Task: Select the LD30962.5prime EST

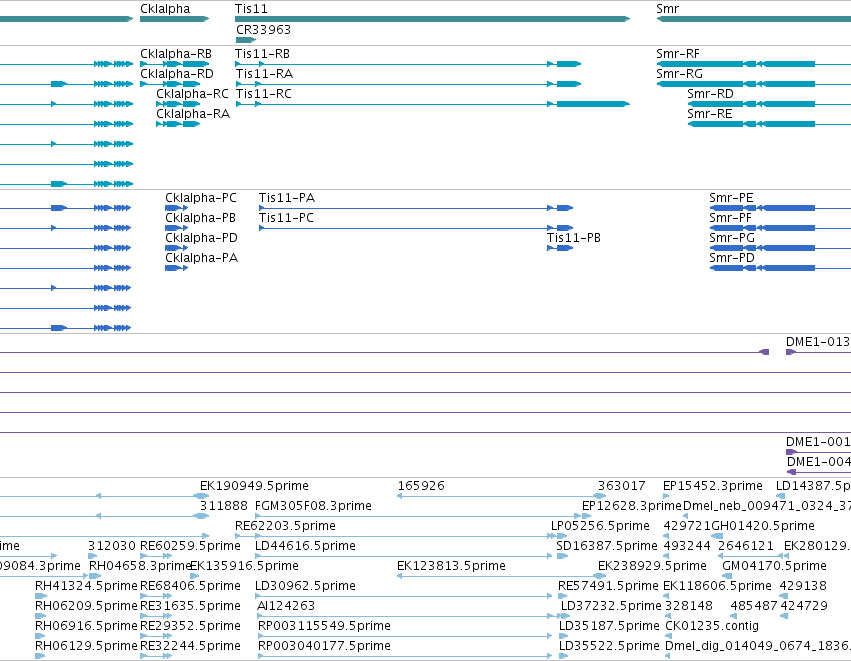Action: (305, 586)
